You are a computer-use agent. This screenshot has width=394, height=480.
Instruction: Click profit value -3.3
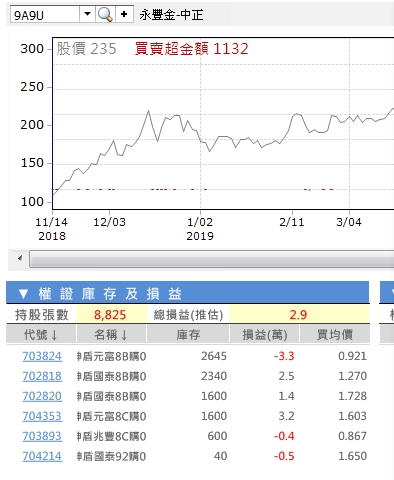point(284,356)
